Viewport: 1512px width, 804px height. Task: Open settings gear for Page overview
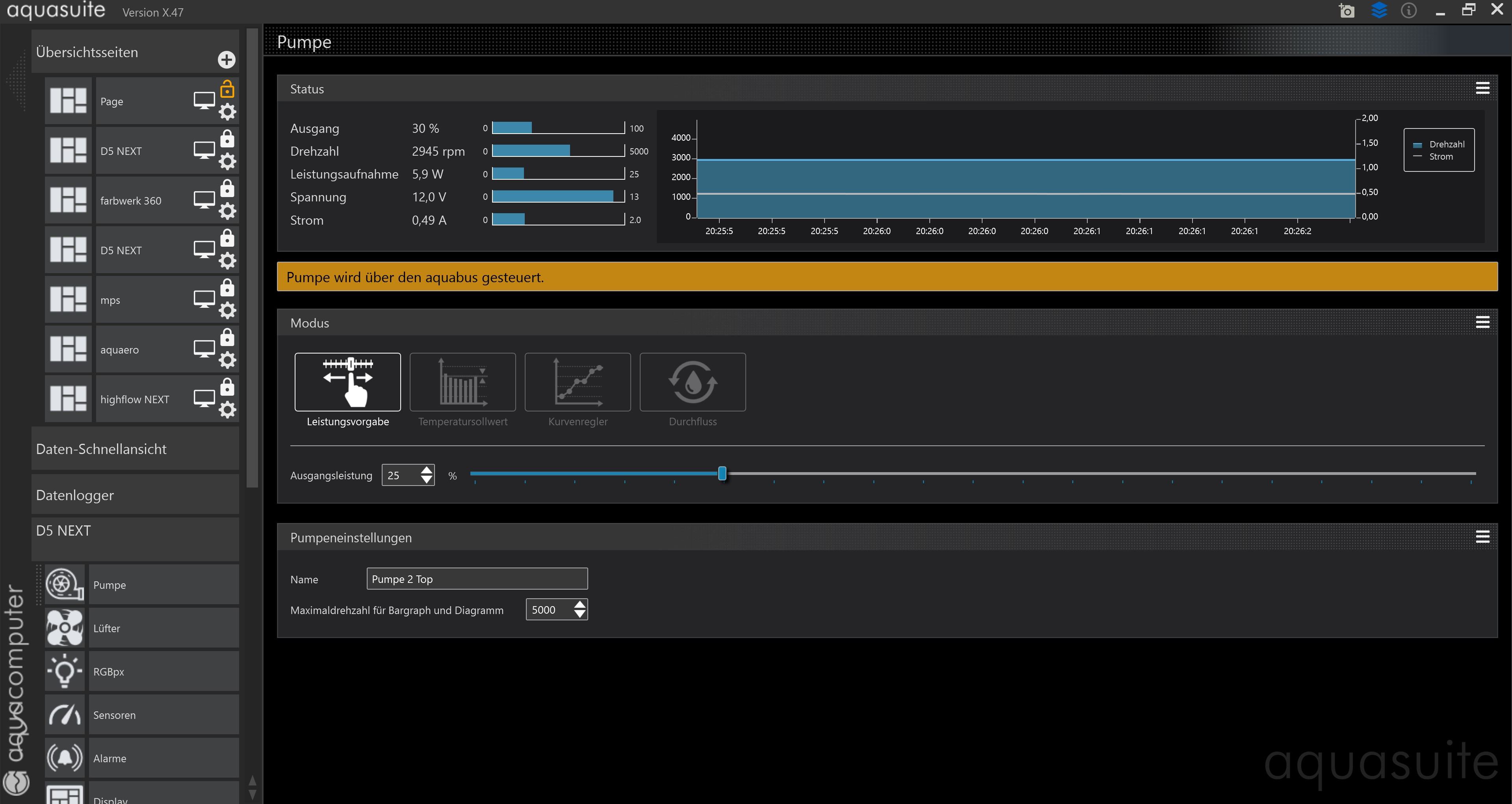227,112
